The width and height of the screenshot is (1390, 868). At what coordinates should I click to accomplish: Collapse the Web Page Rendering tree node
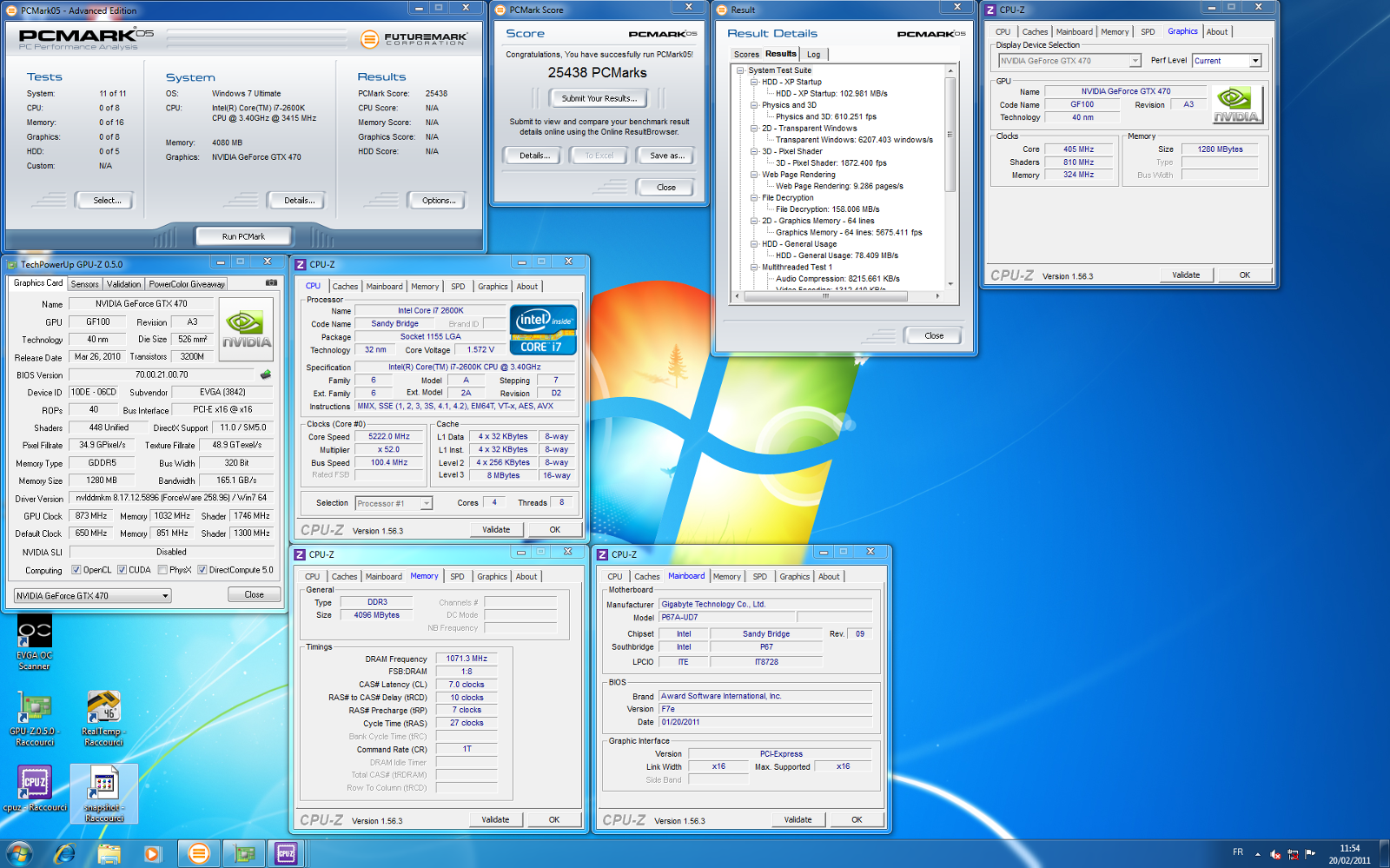coord(754,175)
